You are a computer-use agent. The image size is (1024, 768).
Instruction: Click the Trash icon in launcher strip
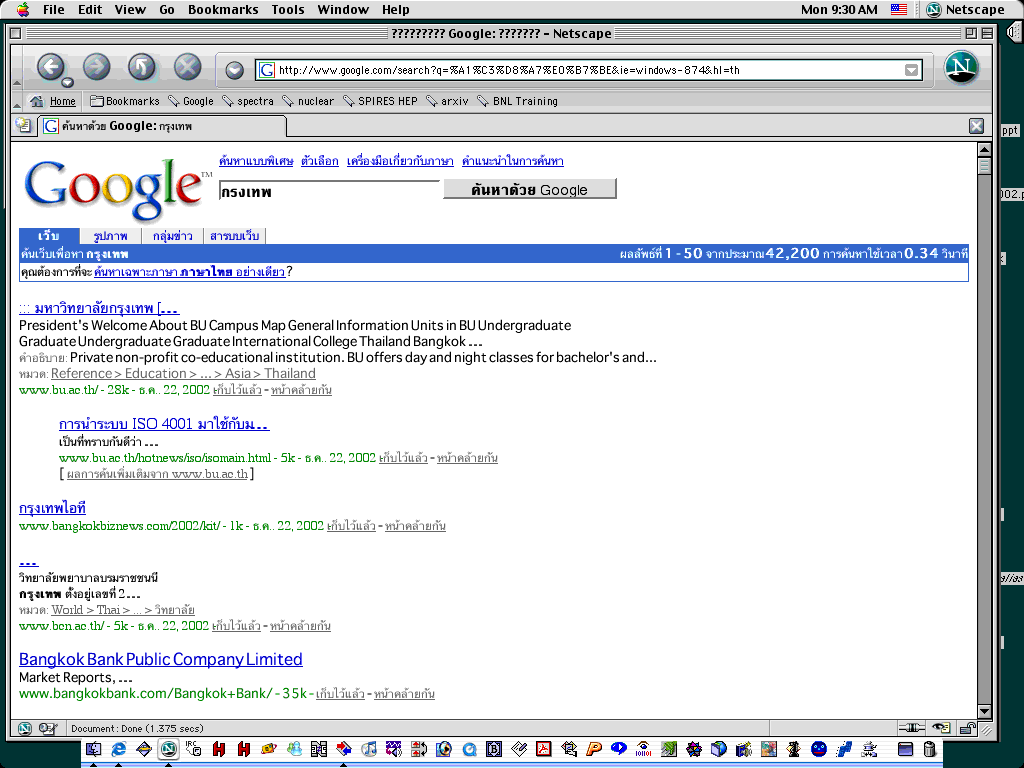pos(930,748)
